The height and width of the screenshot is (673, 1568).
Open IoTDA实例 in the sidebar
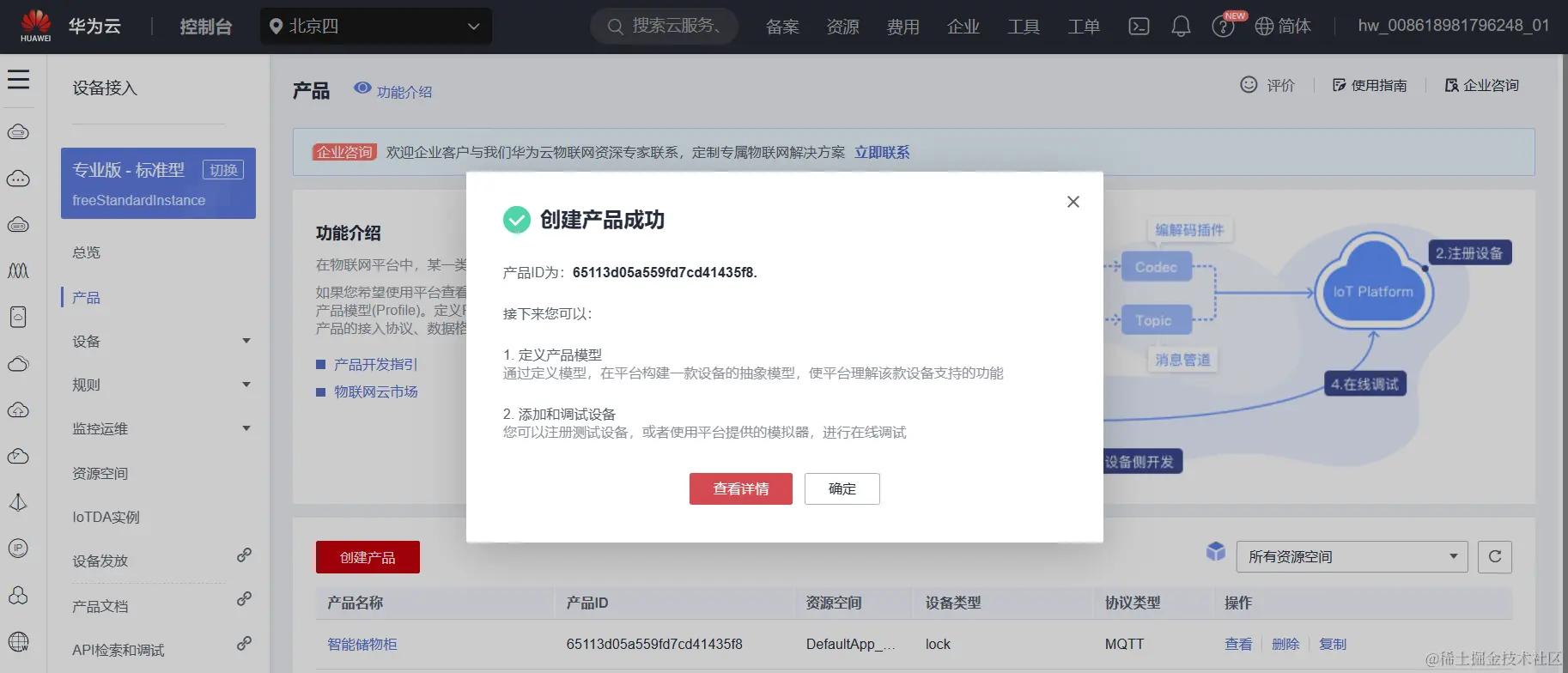click(x=106, y=517)
